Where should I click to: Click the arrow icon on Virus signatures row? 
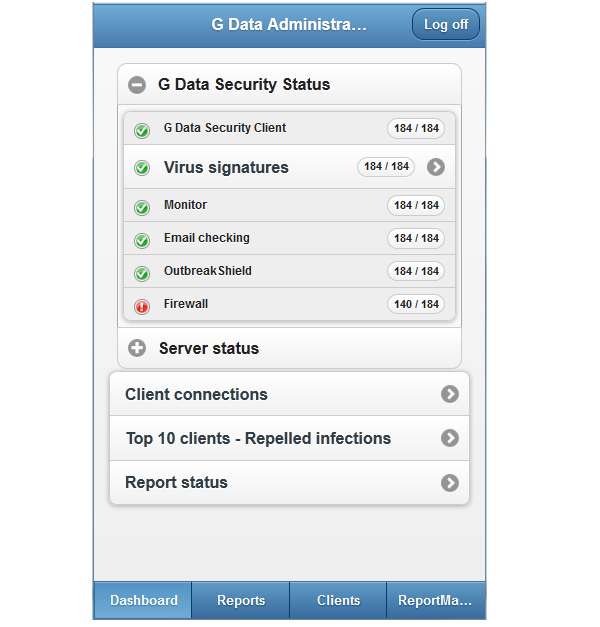pos(435,167)
